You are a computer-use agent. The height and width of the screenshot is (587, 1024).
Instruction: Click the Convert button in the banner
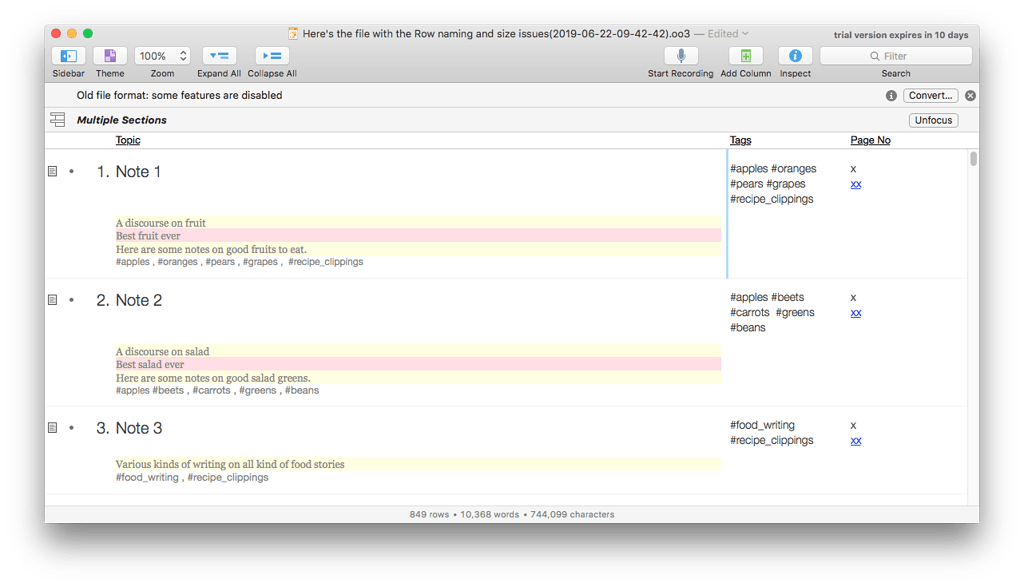click(x=931, y=96)
